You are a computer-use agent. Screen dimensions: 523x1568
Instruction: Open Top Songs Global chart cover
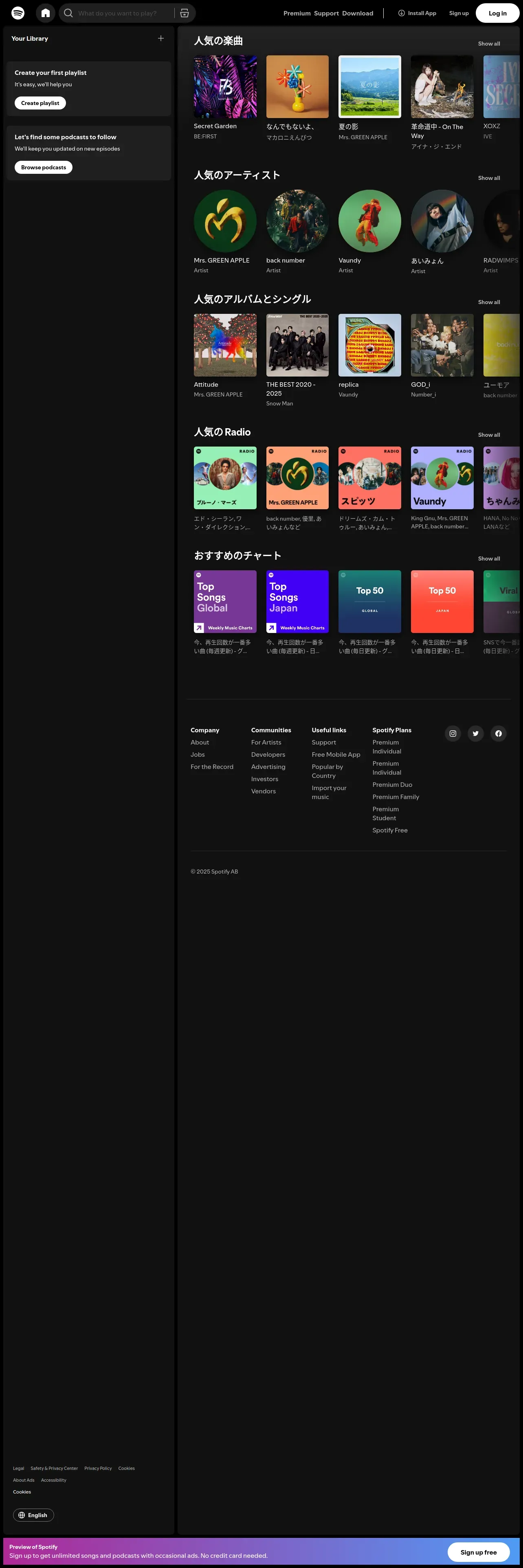225,601
